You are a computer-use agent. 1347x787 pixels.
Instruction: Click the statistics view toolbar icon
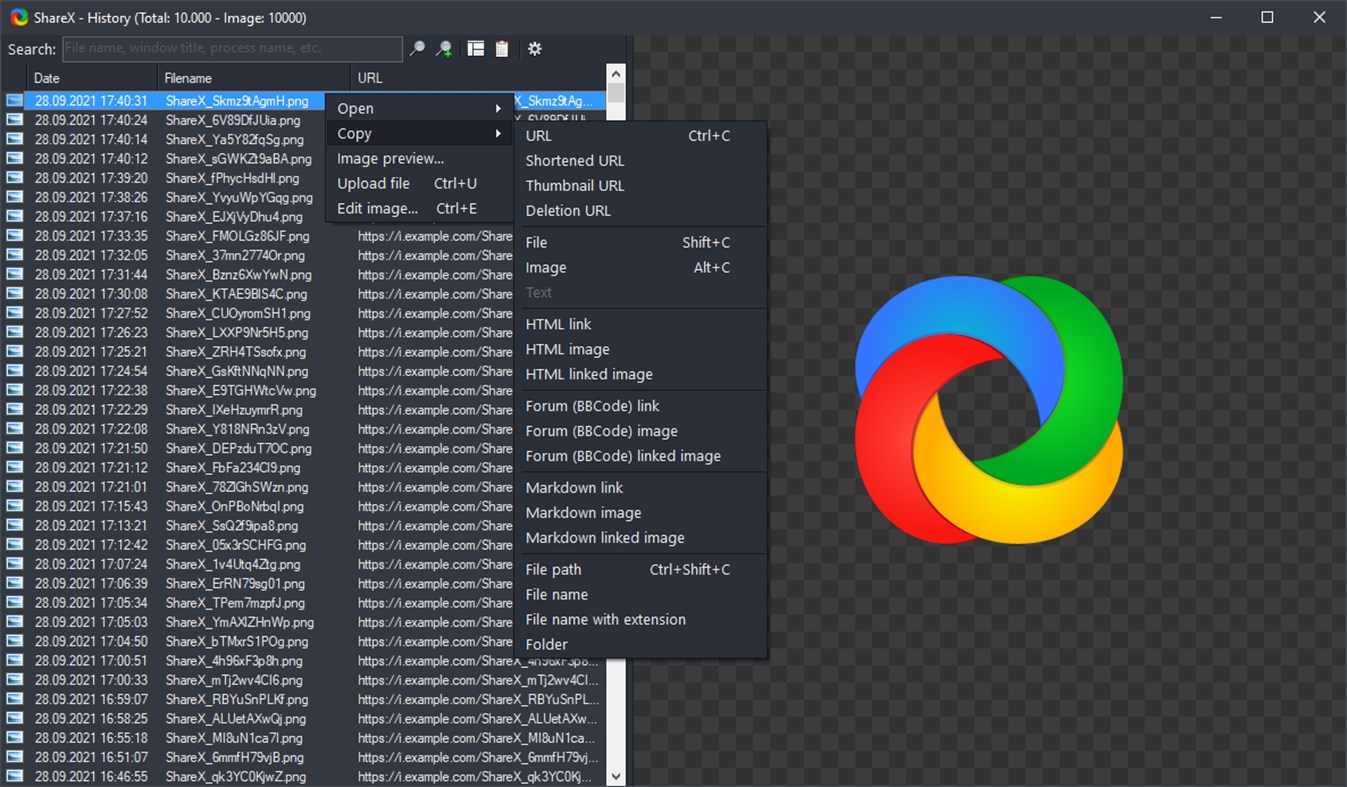[x=474, y=48]
